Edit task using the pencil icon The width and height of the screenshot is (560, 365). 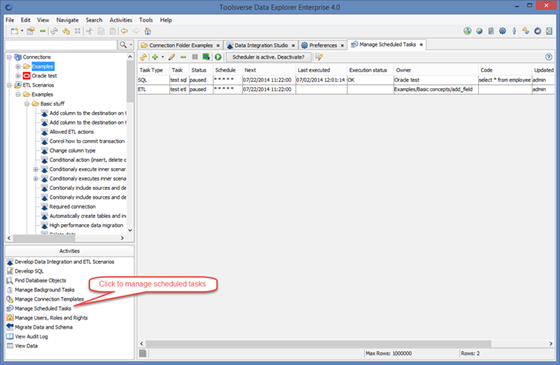pyautogui.click(x=172, y=57)
